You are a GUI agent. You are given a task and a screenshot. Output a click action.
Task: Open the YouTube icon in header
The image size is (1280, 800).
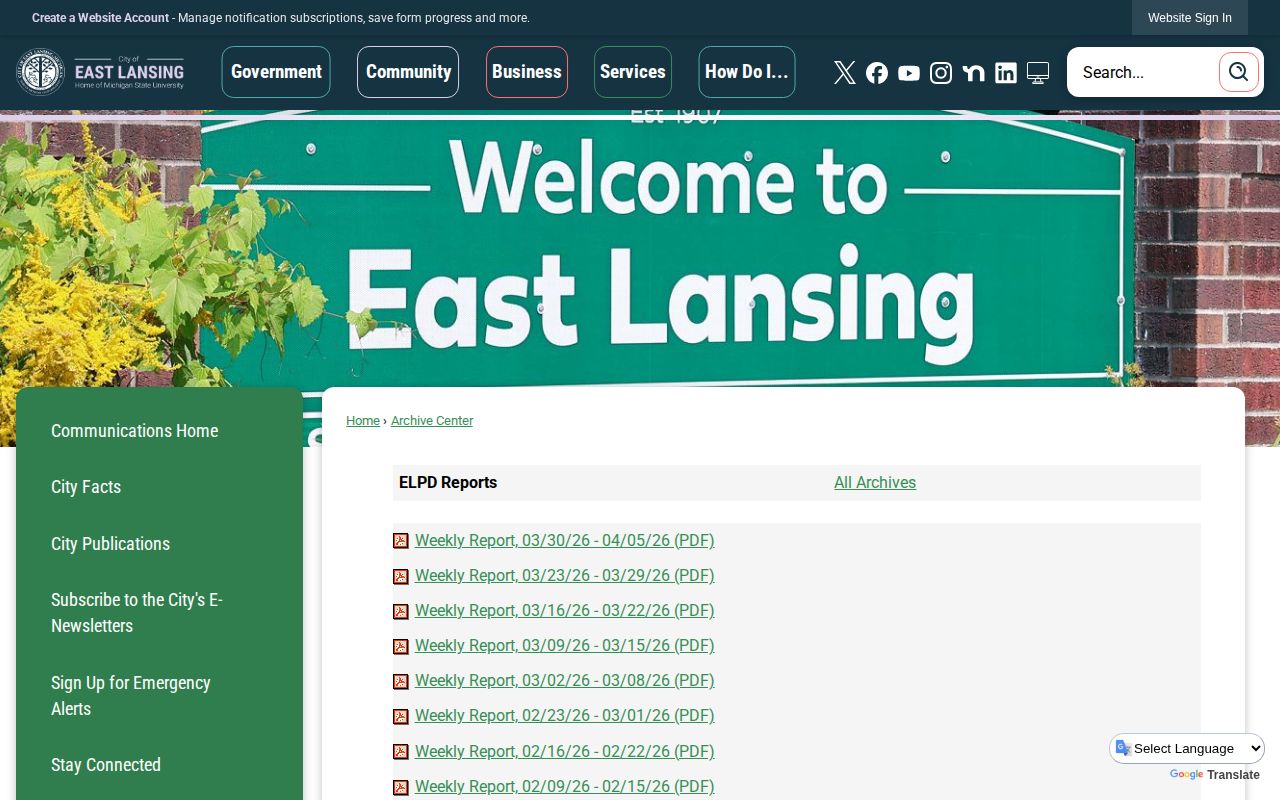coord(909,72)
